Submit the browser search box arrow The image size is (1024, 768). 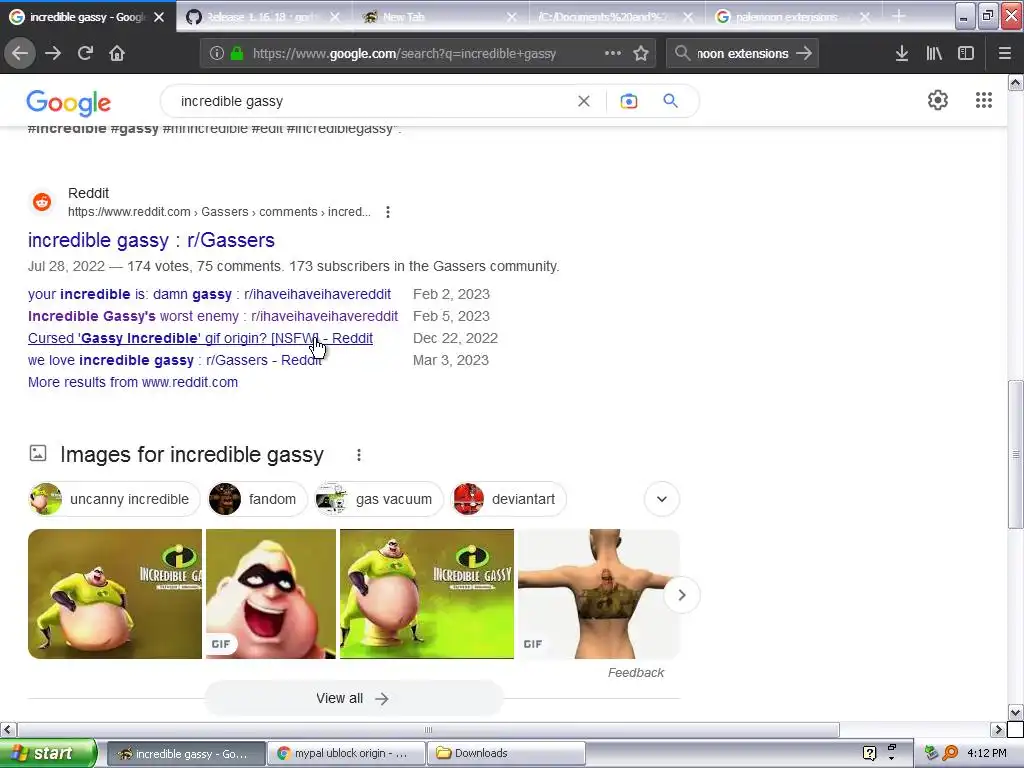click(x=805, y=54)
